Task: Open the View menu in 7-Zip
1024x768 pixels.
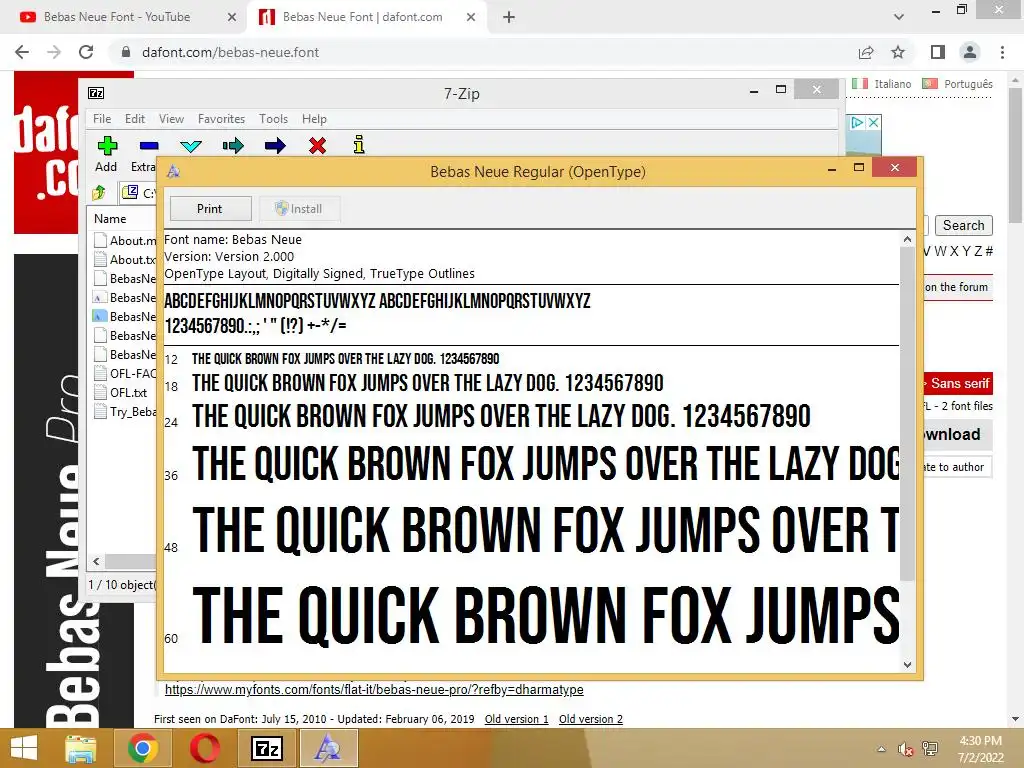Action: (x=171, y=119)
